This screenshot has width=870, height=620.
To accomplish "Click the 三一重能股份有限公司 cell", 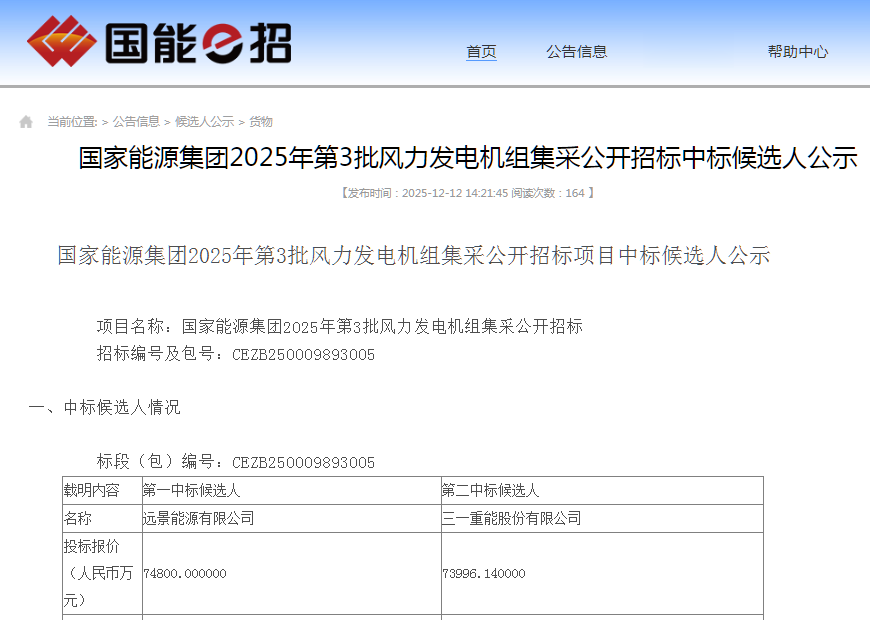I will coord(603,518).
